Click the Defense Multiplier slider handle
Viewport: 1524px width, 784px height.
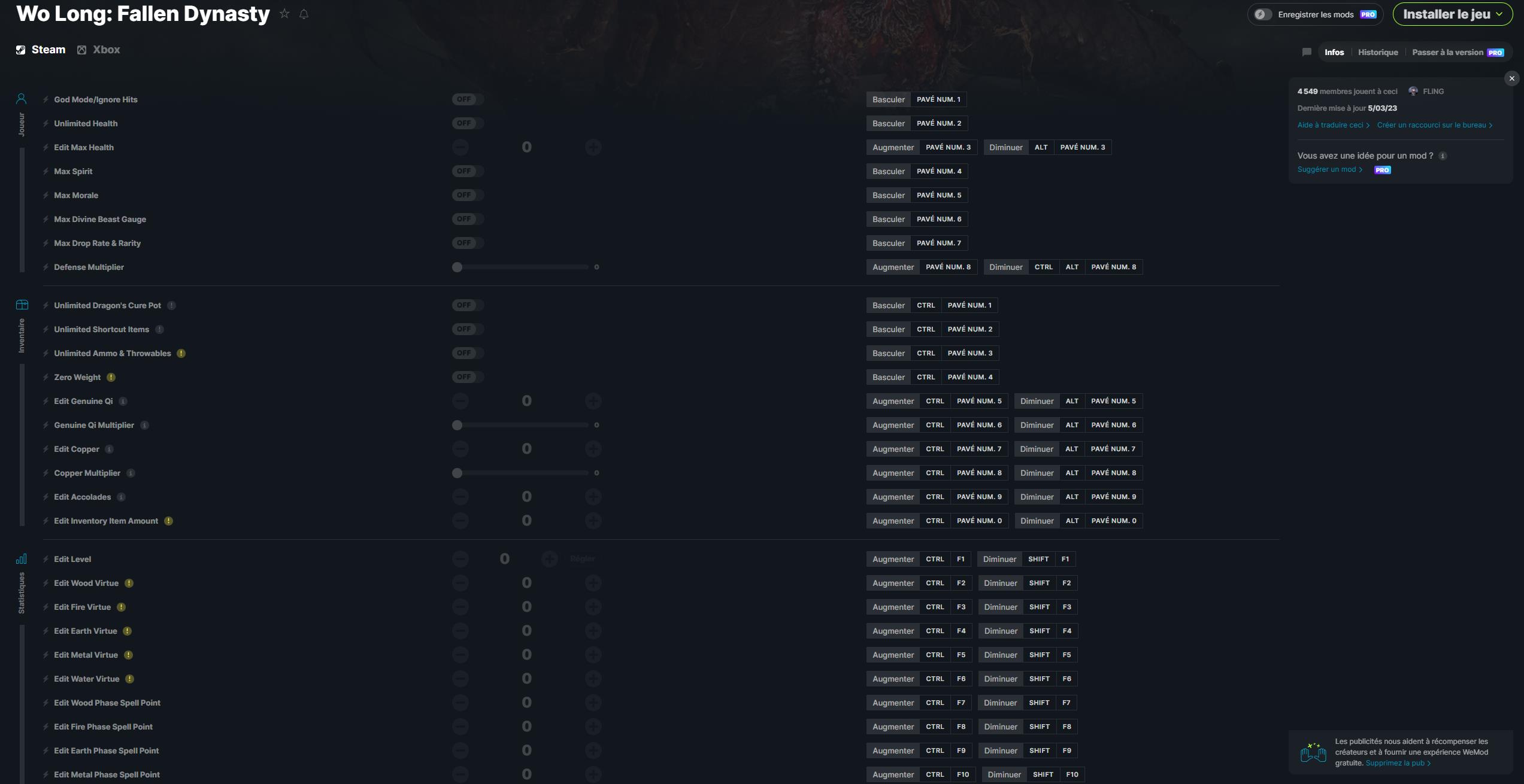tap(457, 267)
